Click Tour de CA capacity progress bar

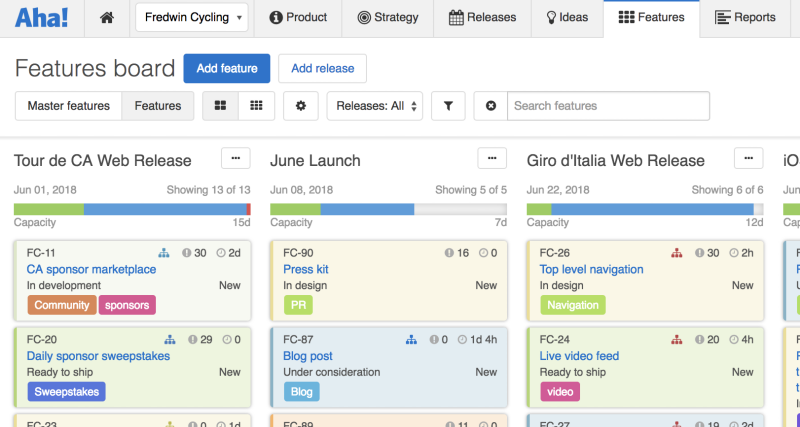[132, 209]
